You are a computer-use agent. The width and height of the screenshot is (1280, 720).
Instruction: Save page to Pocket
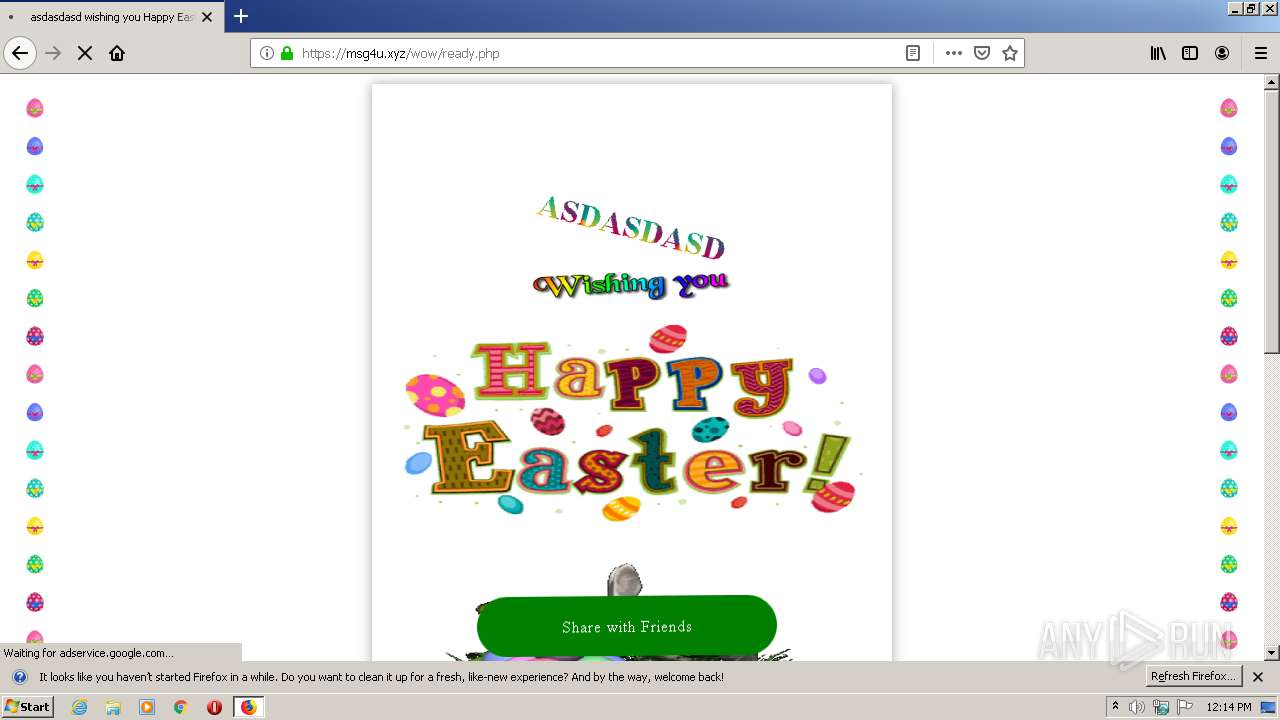point(982,53)
